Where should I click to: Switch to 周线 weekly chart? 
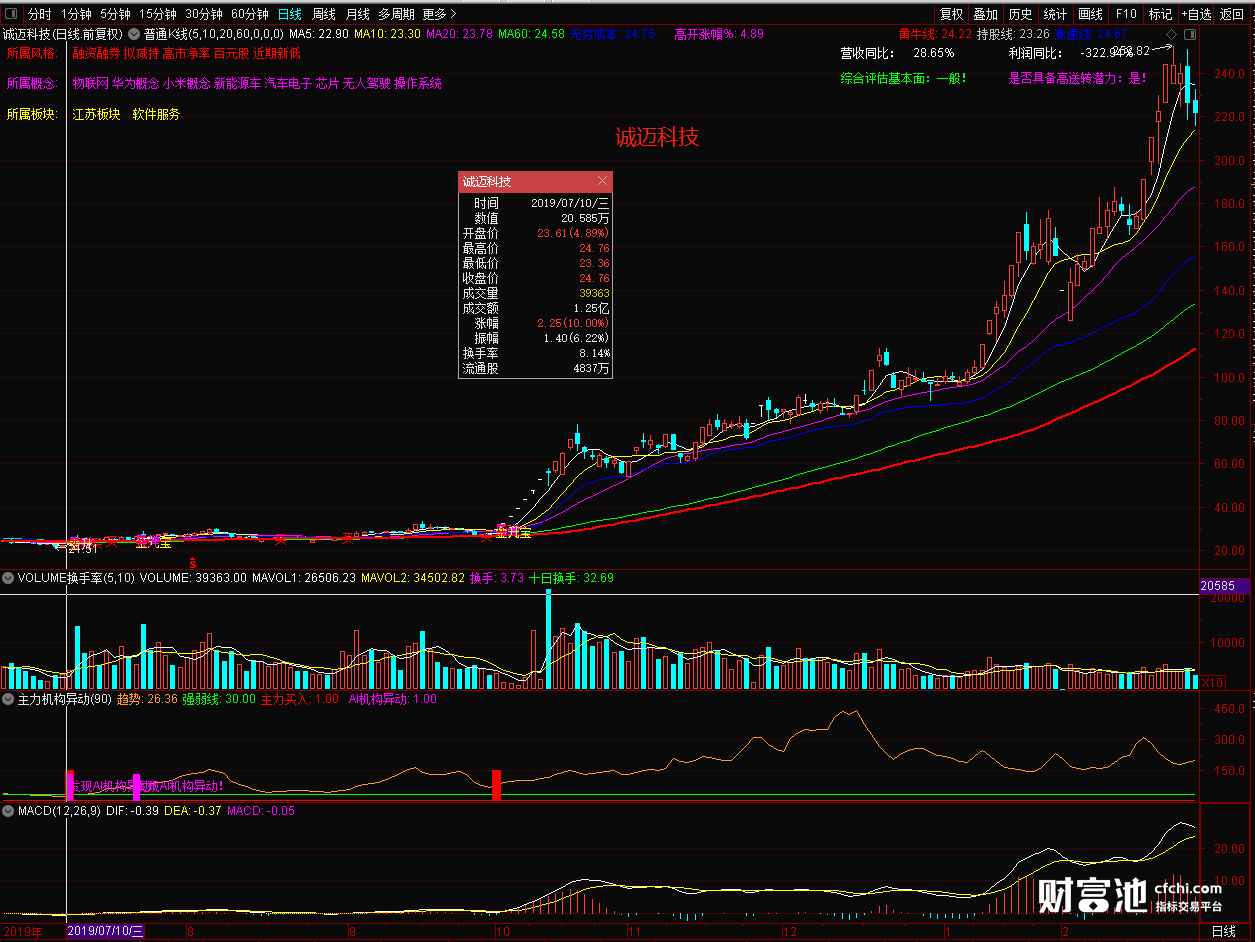click(x=324, y=14)
